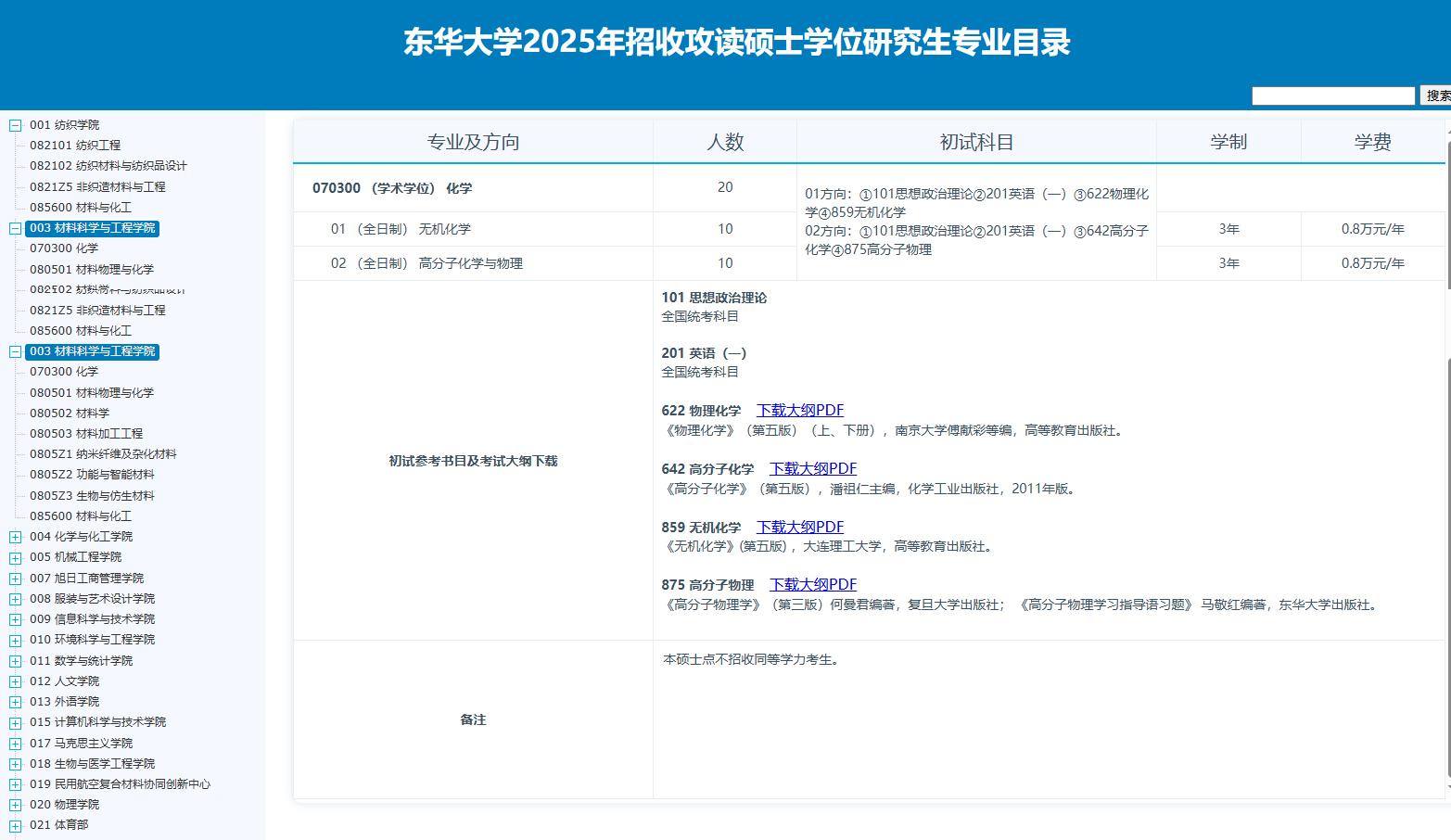
Task: Expand the 008 服装与艺术设计学院 node
Action: pyautogui.click(x=15, y=599)
